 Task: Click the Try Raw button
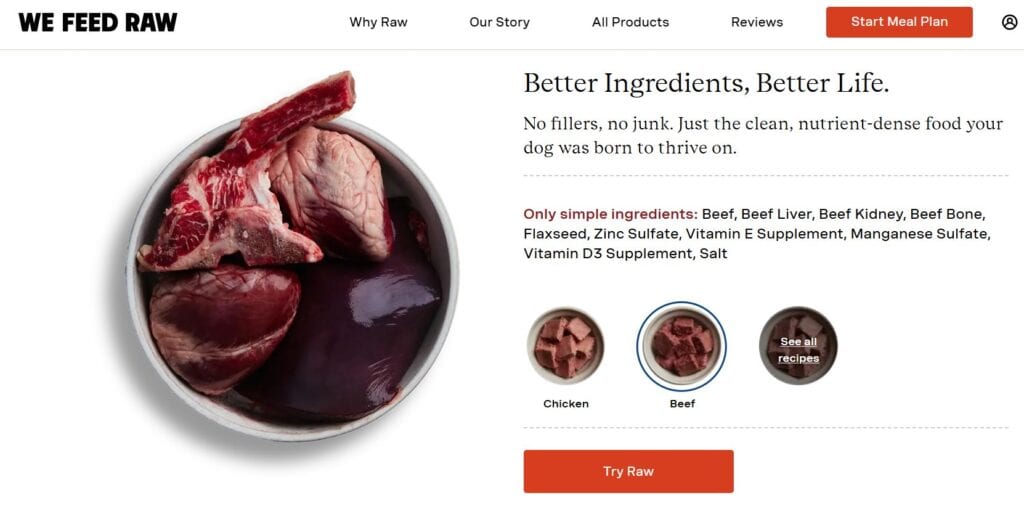click(x=628, y=471)
